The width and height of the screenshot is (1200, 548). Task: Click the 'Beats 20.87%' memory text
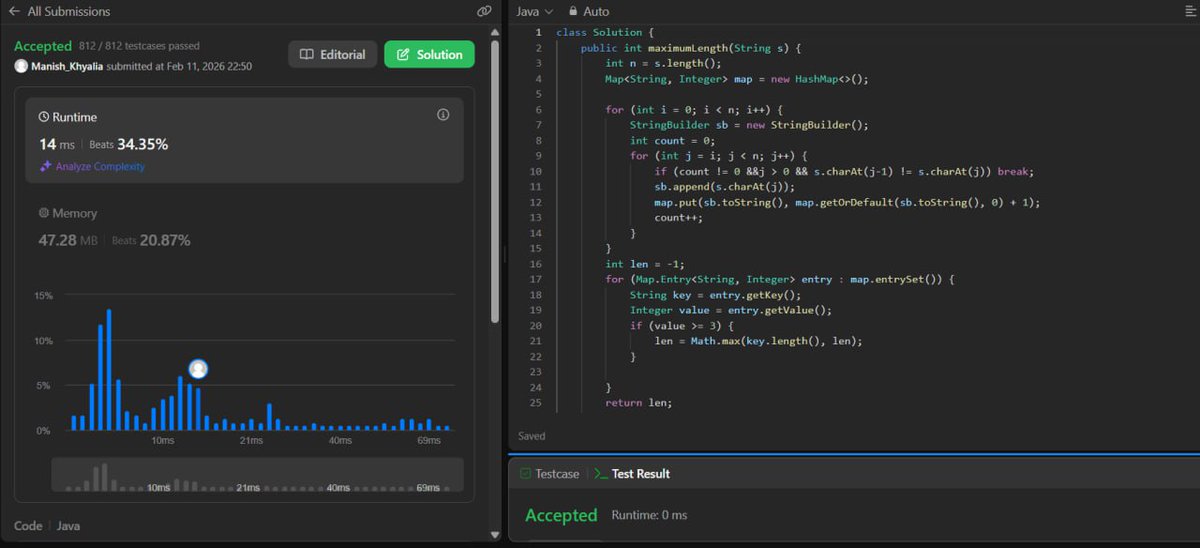point(151,240)
